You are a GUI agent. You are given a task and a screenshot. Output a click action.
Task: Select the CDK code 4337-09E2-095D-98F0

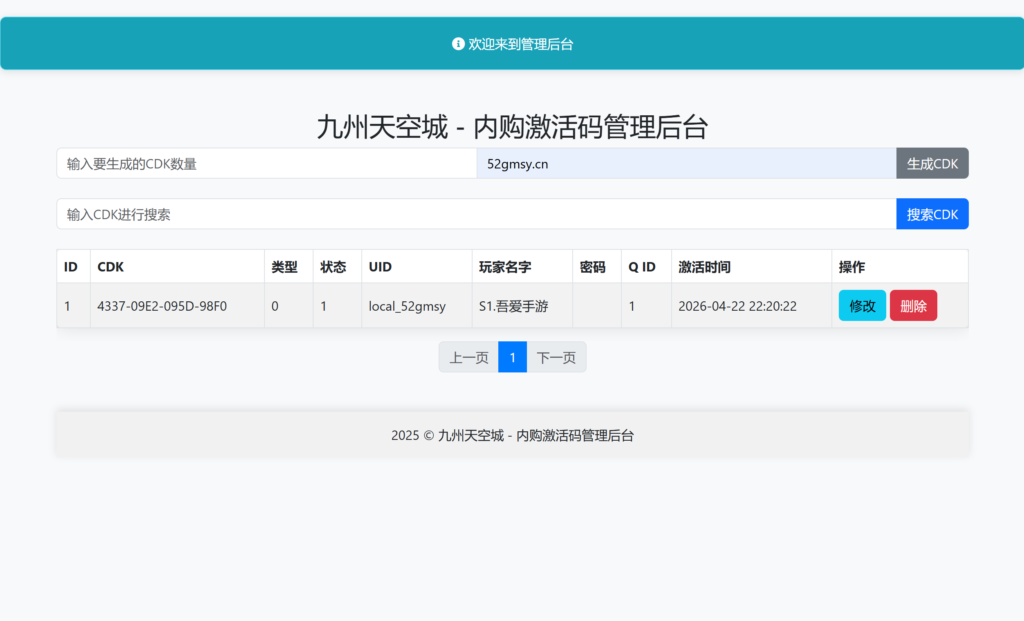click(162, 306)
